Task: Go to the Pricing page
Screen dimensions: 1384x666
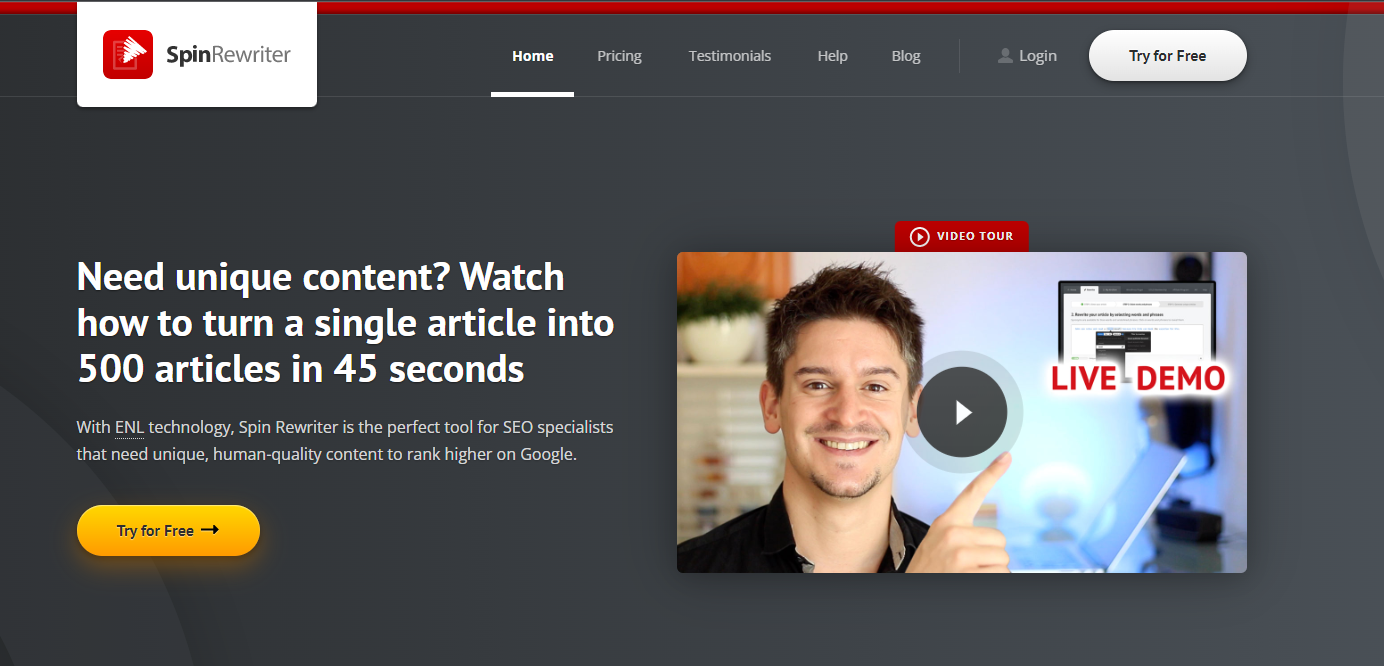Action: [x=620, y=56]
